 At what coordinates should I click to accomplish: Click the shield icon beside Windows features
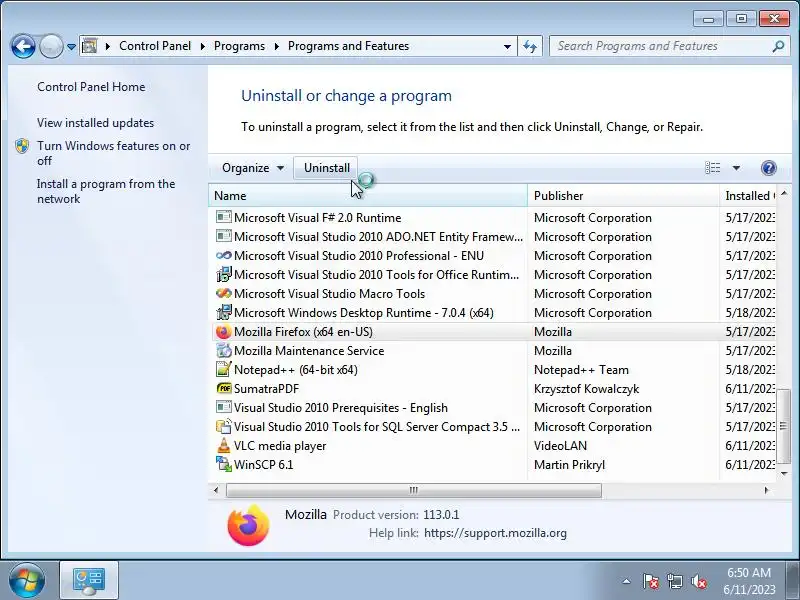pos(22,146)
